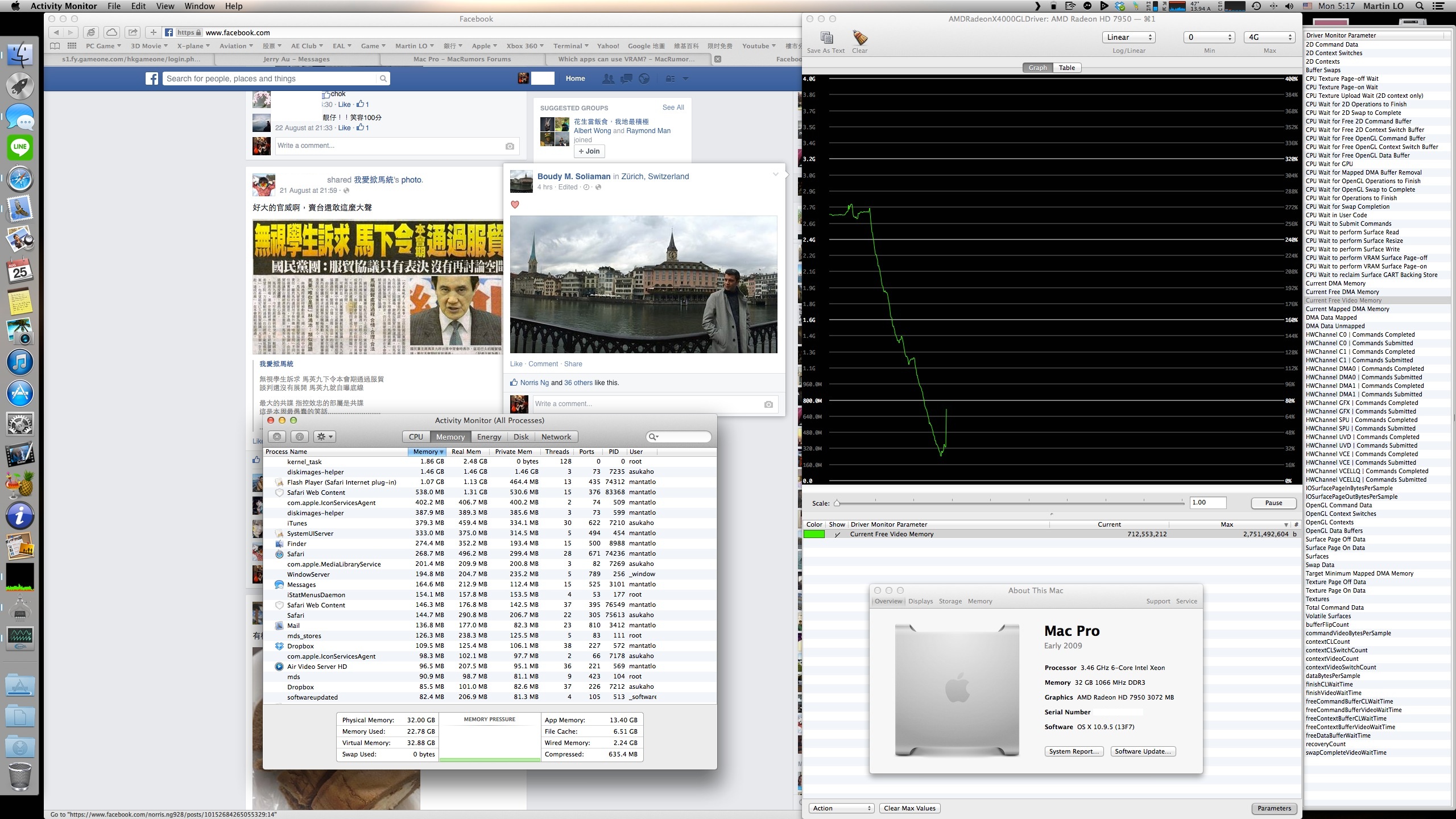Viewport: 1456px width, 819px height.
Task: Click Facebook messages icon in header
Action: point(626,79)
